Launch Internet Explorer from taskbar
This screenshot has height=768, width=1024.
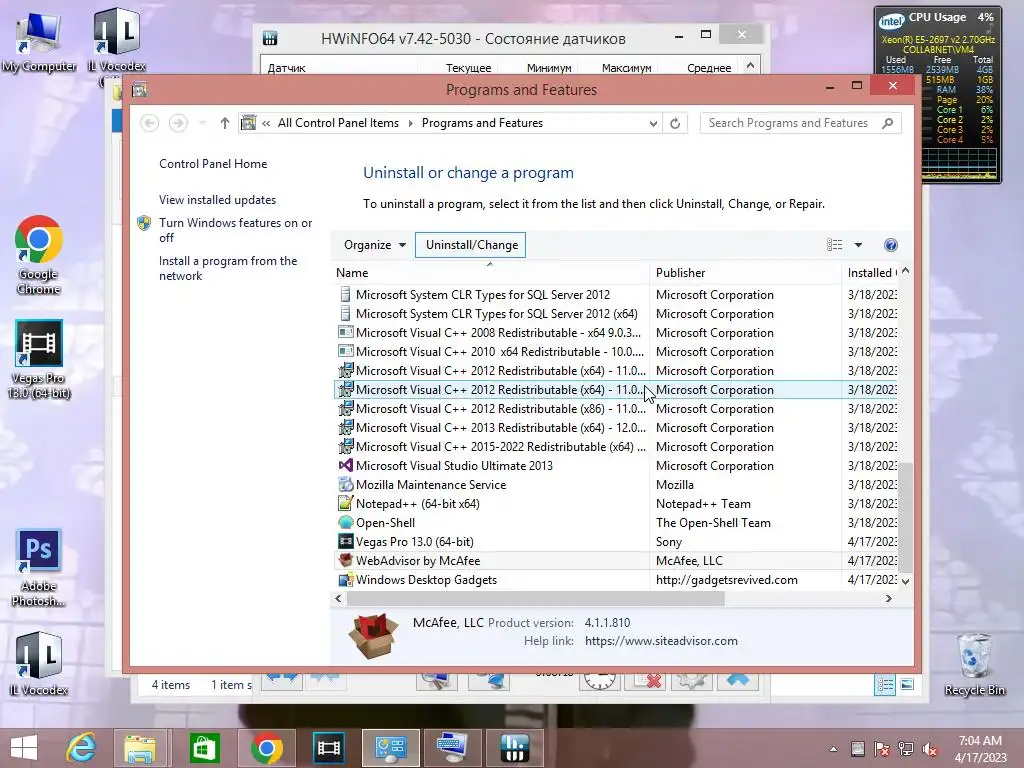pyautogui.click(x=82, y=748)
